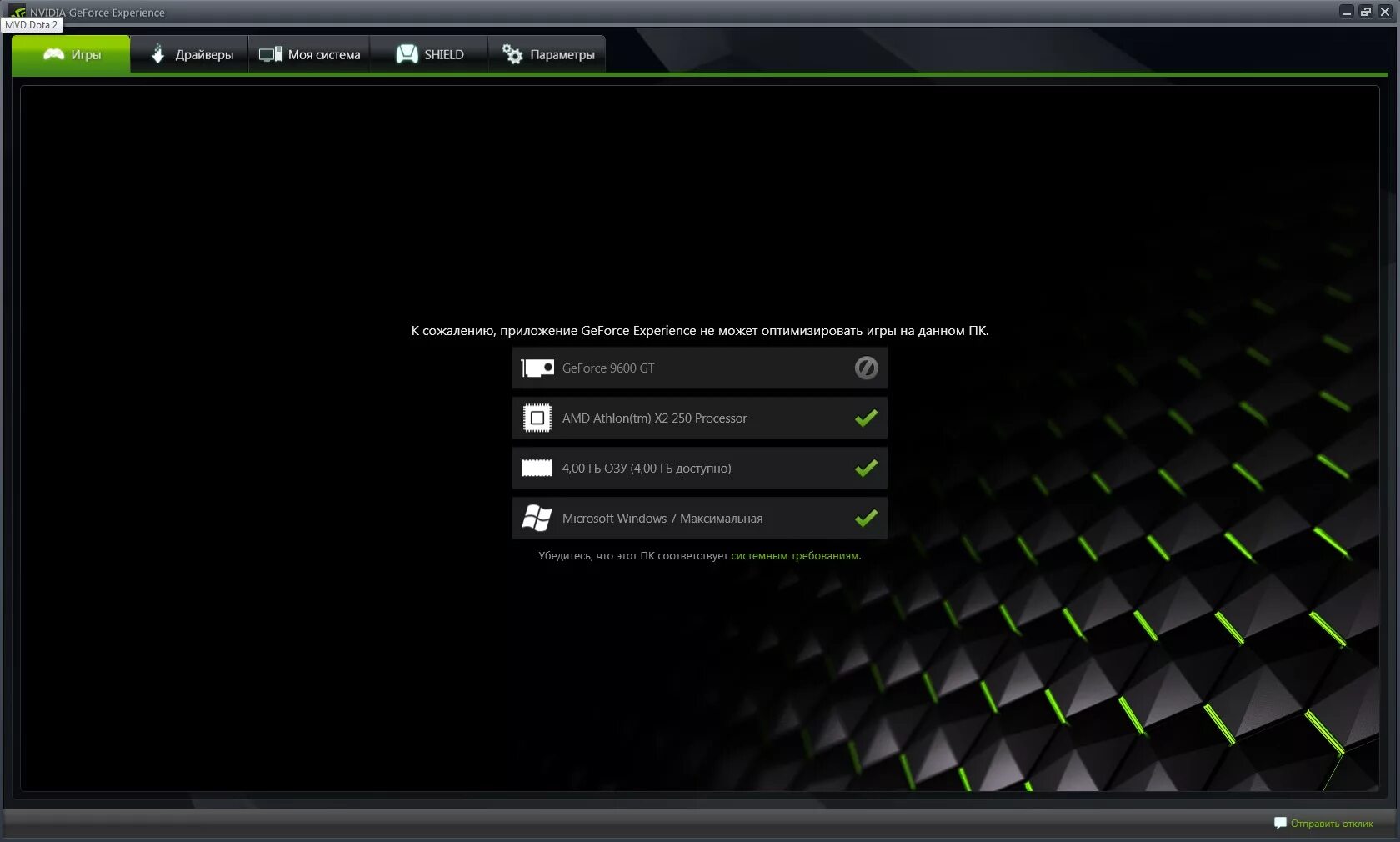The width and height of the screenshot is (1400, 842).
Task: Minimize the GeForce Experience window
Action: click(x=1346, y=12)
